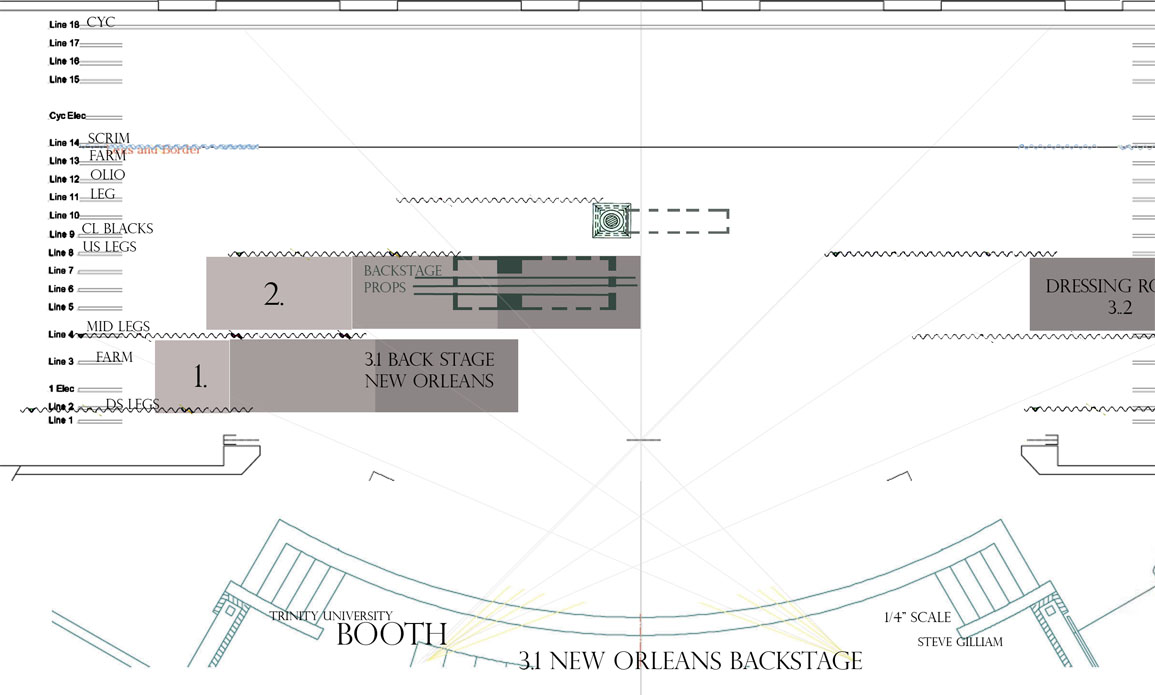Click the 3.1 Back Stage New Orleans block
The height and width of the screenshot is (695, 1155).
(429, 371)
